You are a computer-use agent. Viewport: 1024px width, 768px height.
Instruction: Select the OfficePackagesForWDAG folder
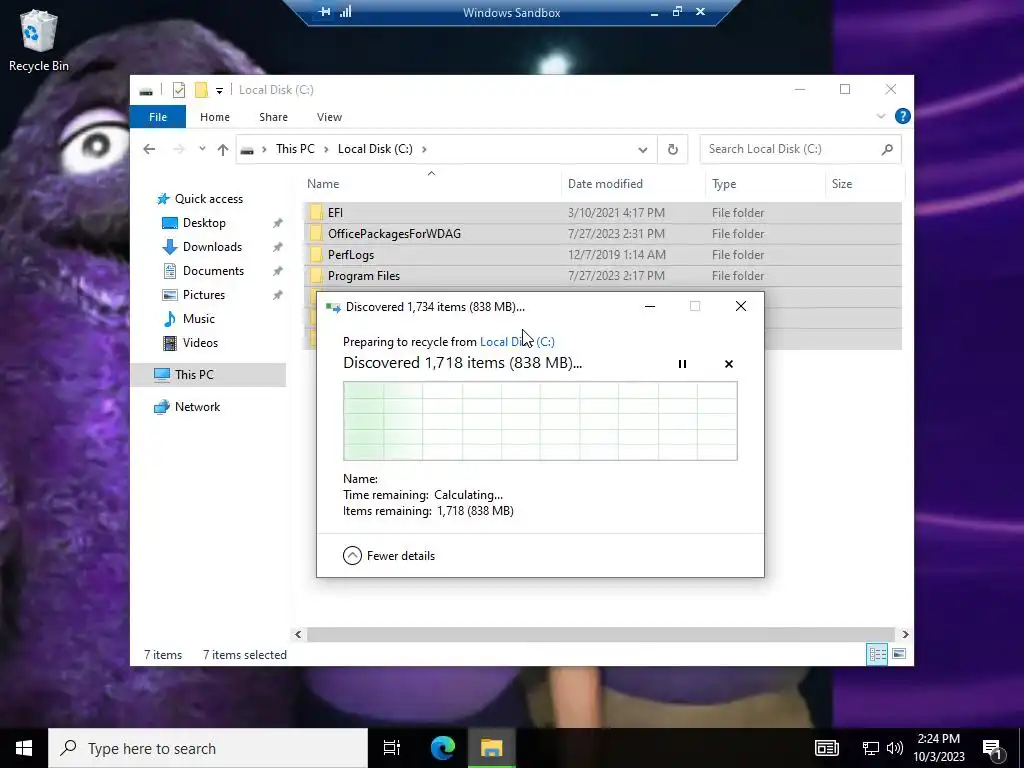pos(602,234)
